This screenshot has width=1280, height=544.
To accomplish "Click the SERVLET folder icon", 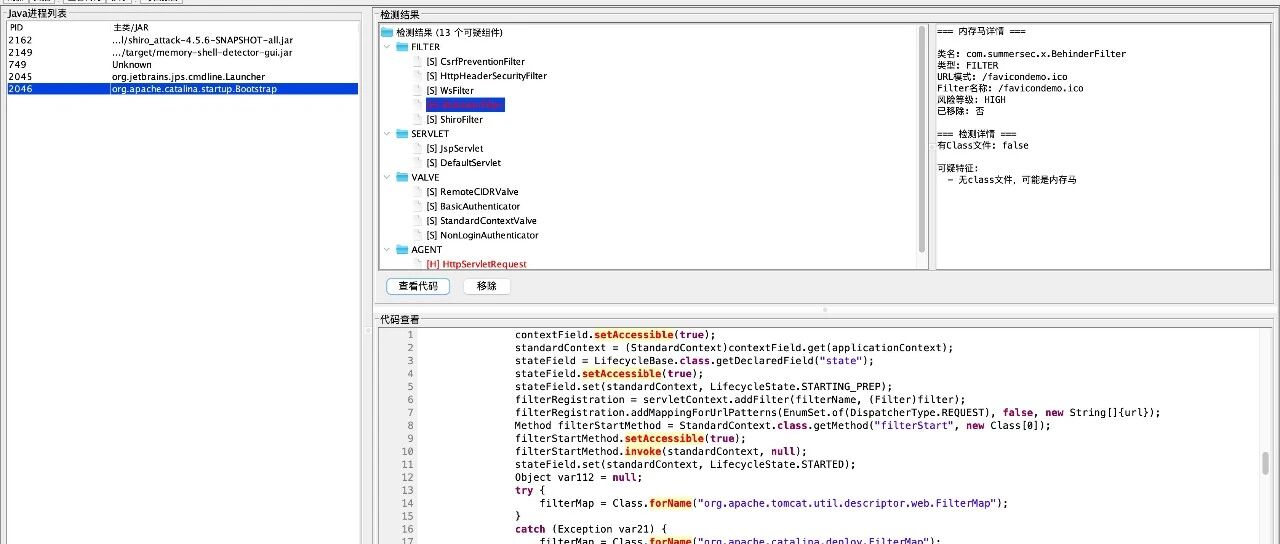I will pos(402,134).
